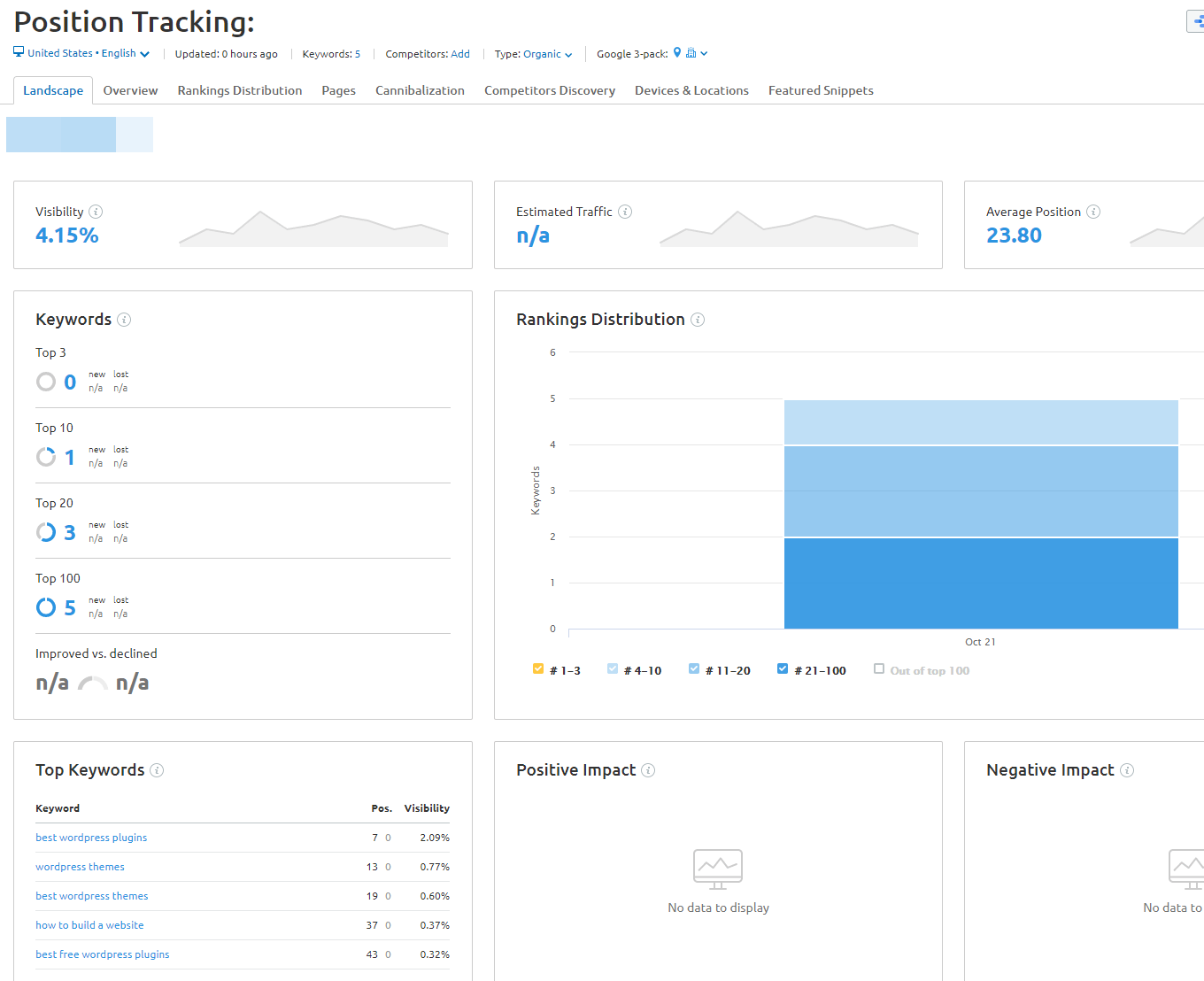Screen dimensions: 1204x981
Task: Enable the Out of top 100 checkbox
Action: pyautogui.click(x=877, y=668)
